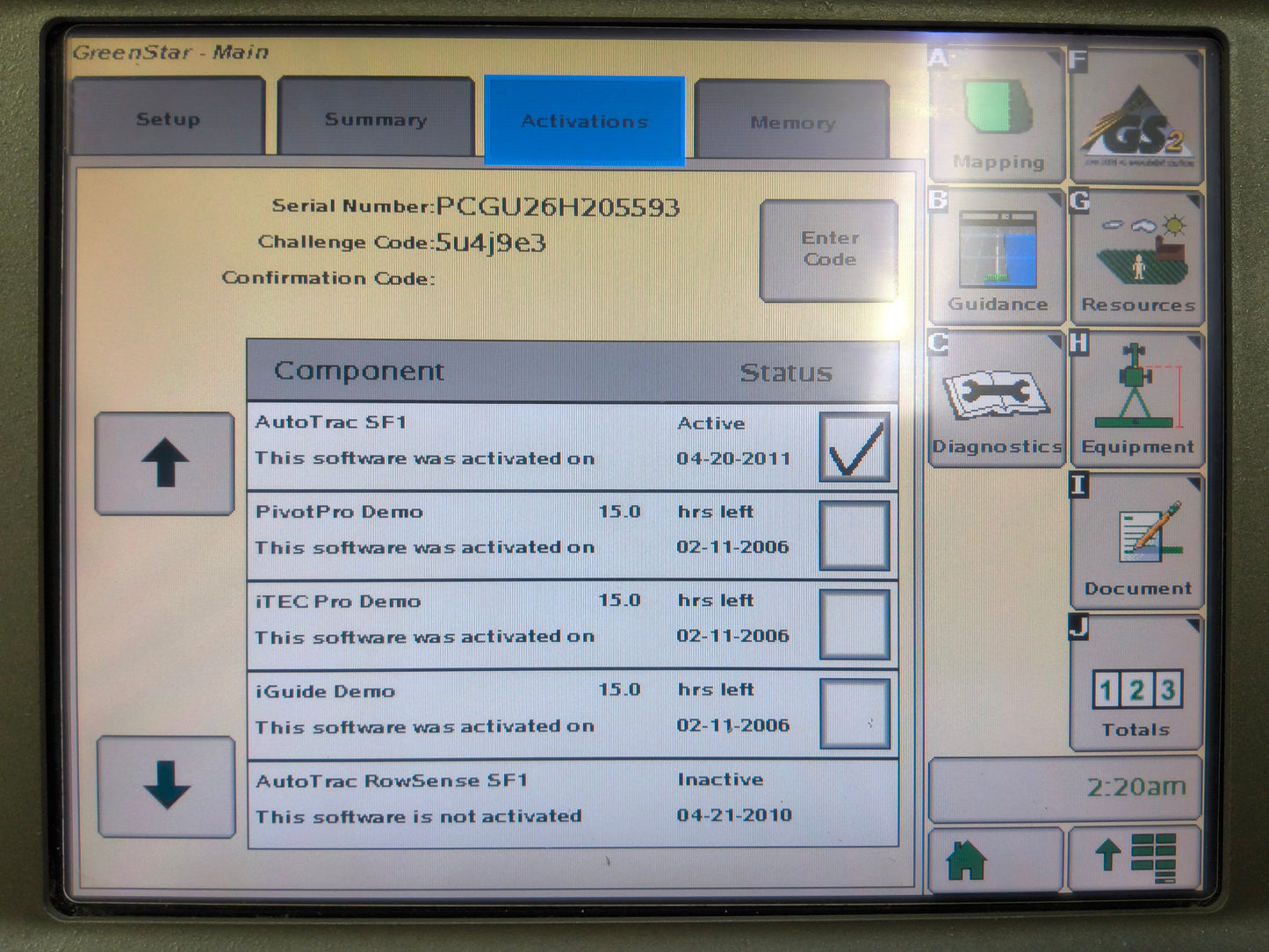Image resolution: width=1269 pixels, height=952 pixels.
Task: Open the Mapping softkey
Action: coord(997,115)
